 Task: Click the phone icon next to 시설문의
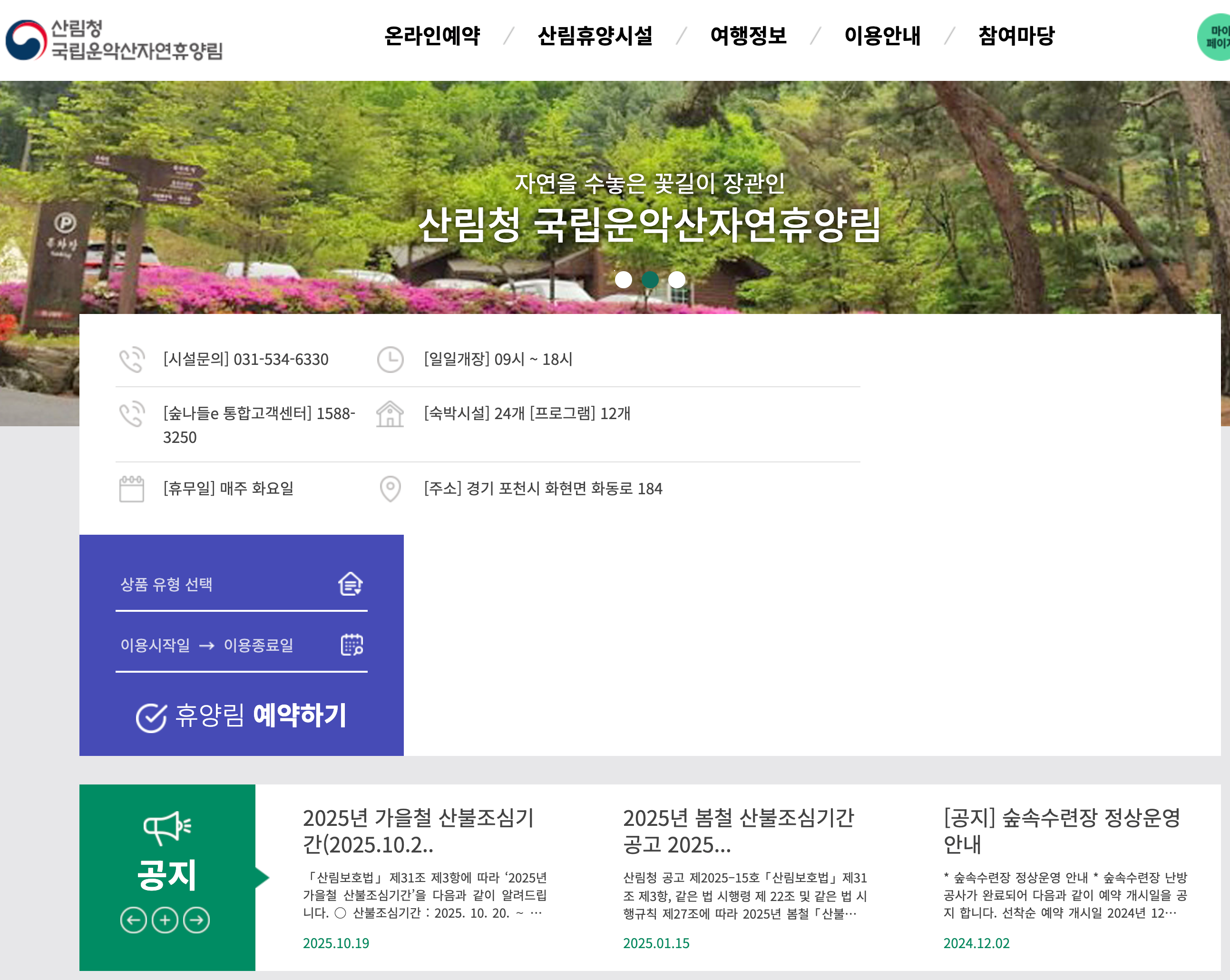click(132, 360)
